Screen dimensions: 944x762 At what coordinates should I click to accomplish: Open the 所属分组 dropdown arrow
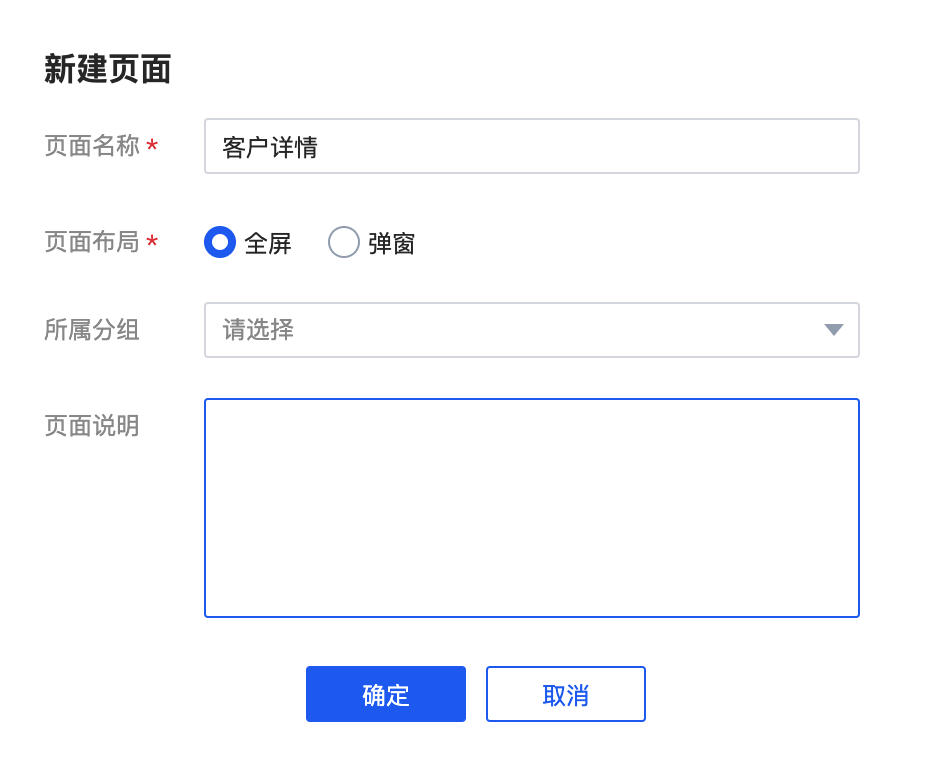pyautogui.click(x=833, y=330)
